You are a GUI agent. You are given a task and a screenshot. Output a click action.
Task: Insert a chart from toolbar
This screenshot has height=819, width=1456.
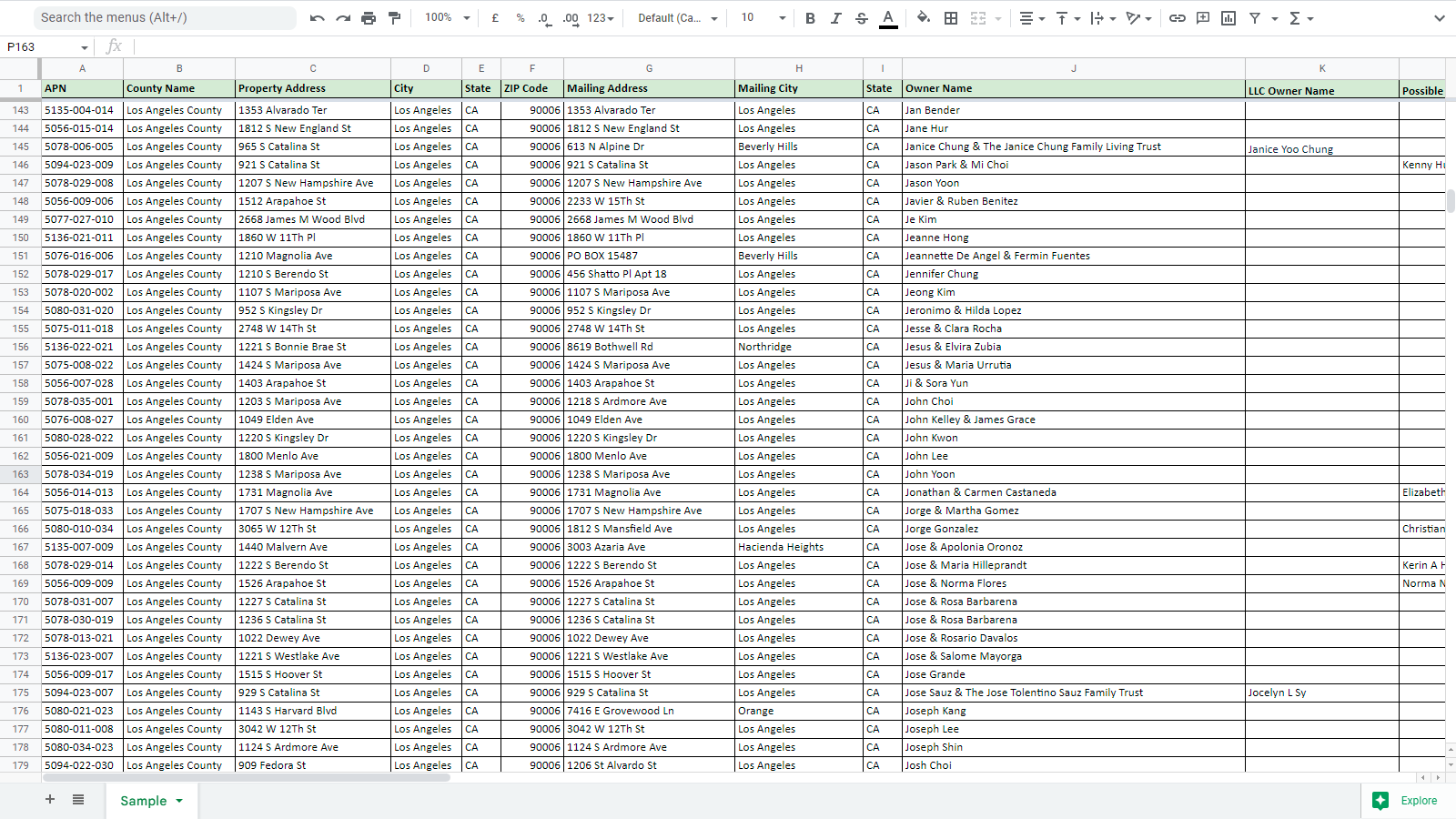click(1228, 18)
